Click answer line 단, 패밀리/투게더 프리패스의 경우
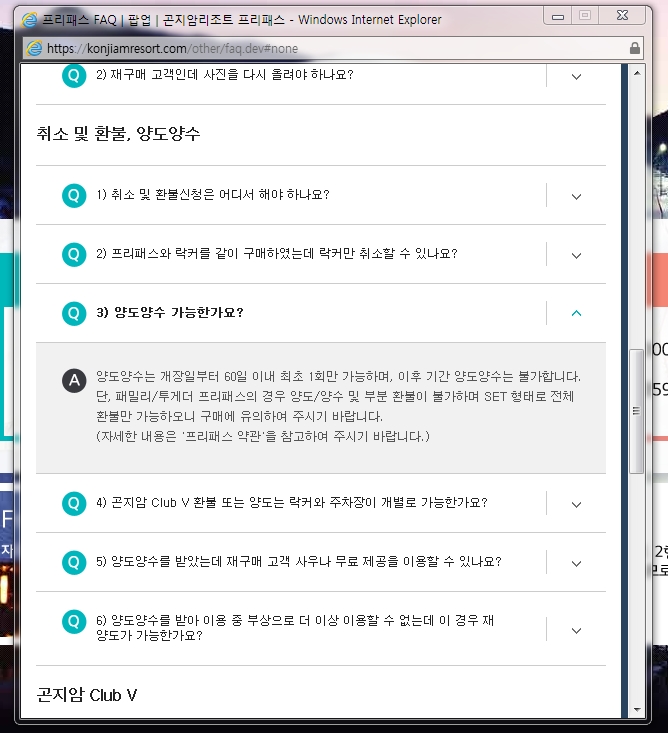Viewport: 668px width, 733px height. pyautogui.click(x=335, y=396)
